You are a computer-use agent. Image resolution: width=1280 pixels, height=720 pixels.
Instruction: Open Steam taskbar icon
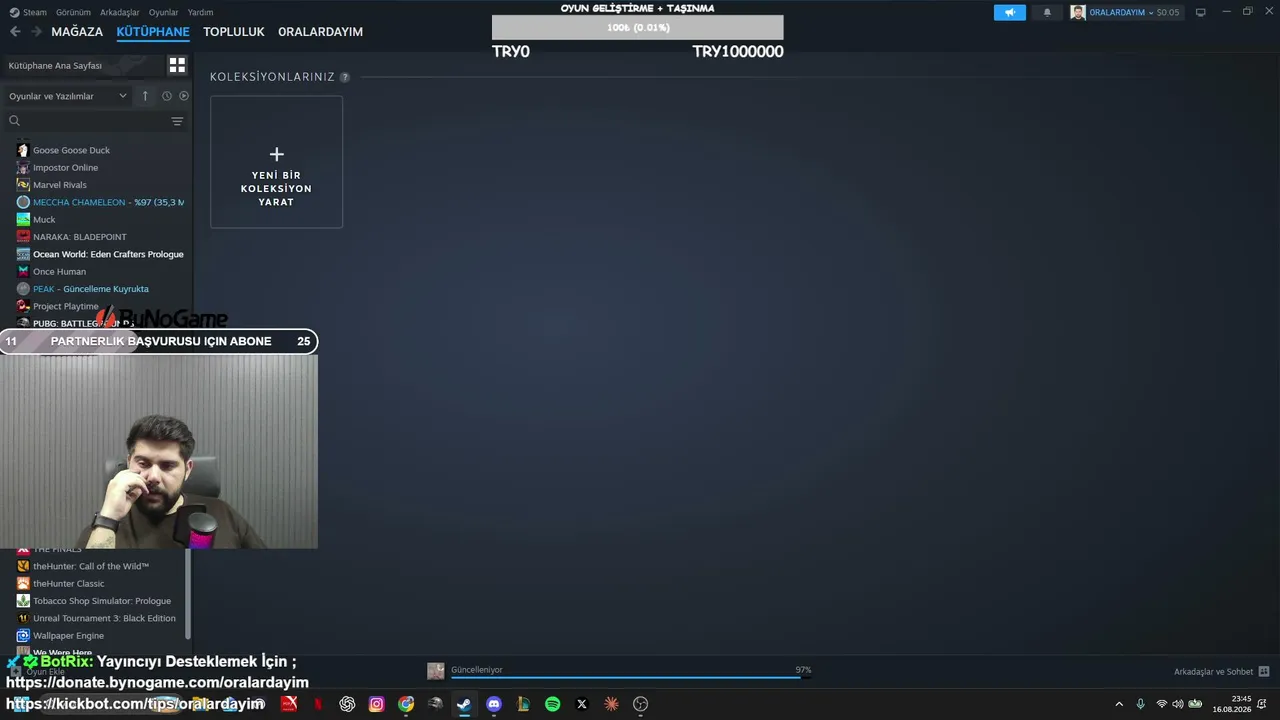pyautogui.click(x=464, y=704)
